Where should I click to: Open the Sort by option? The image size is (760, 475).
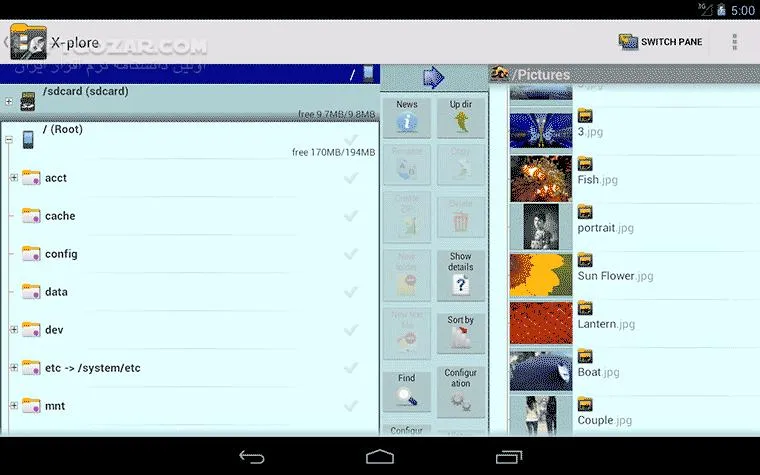click(x=460, y=333)
